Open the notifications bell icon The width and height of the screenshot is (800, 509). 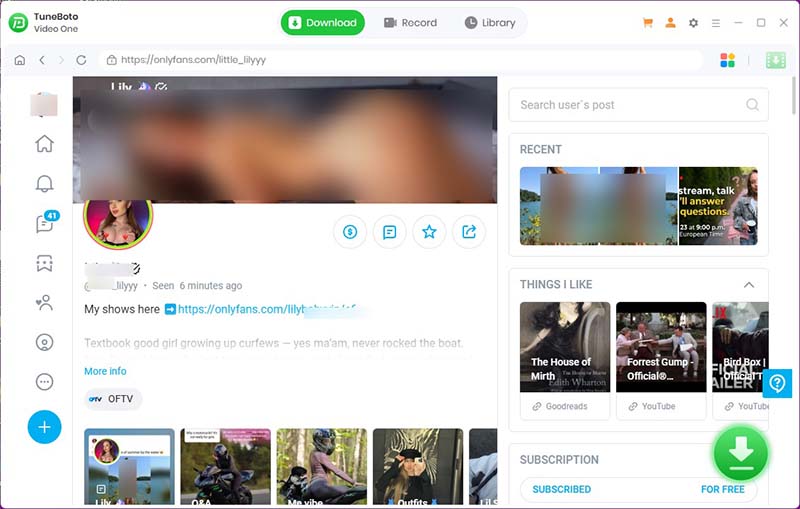click(44, 184)
